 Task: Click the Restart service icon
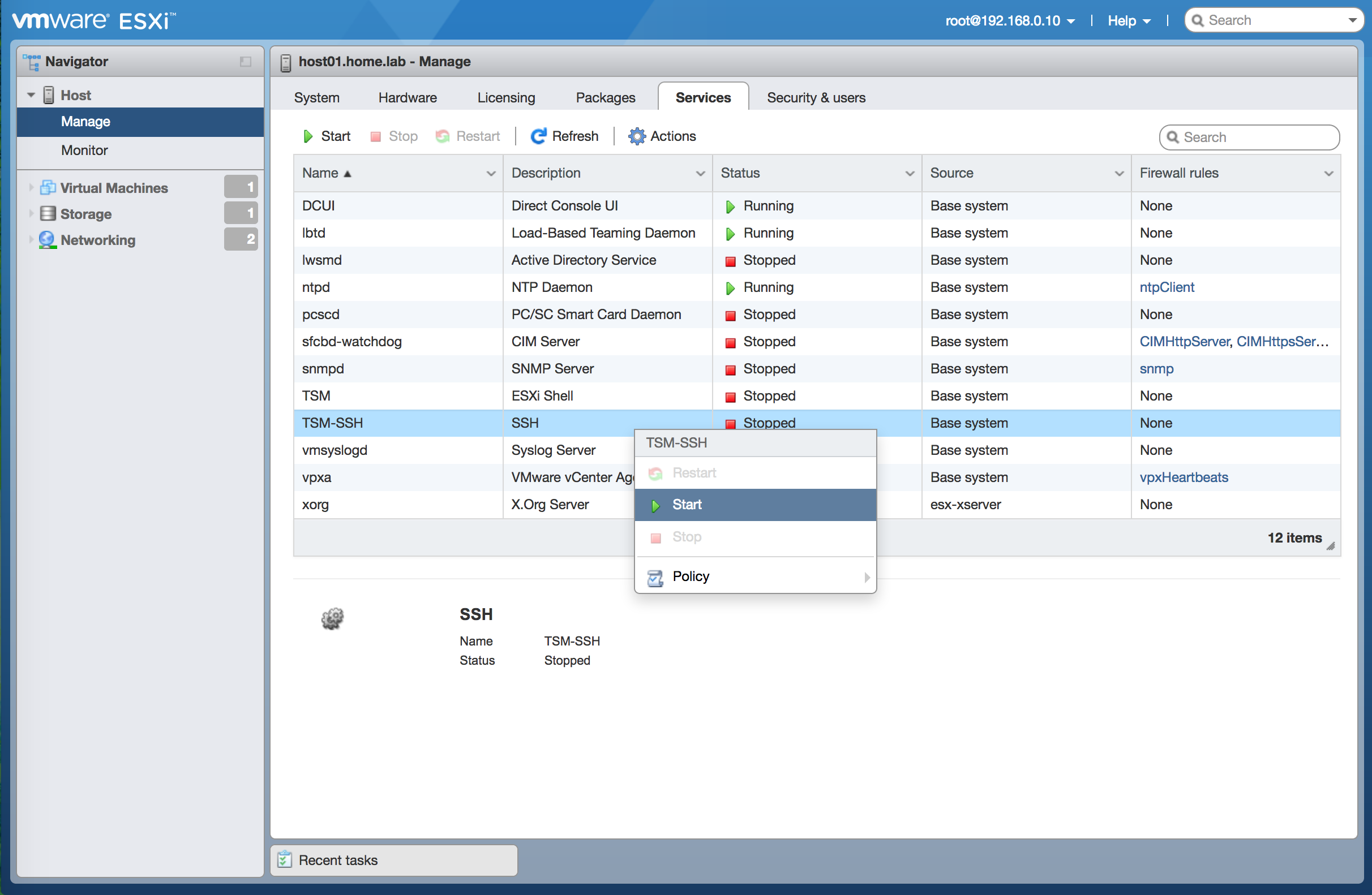click(442, 136)
